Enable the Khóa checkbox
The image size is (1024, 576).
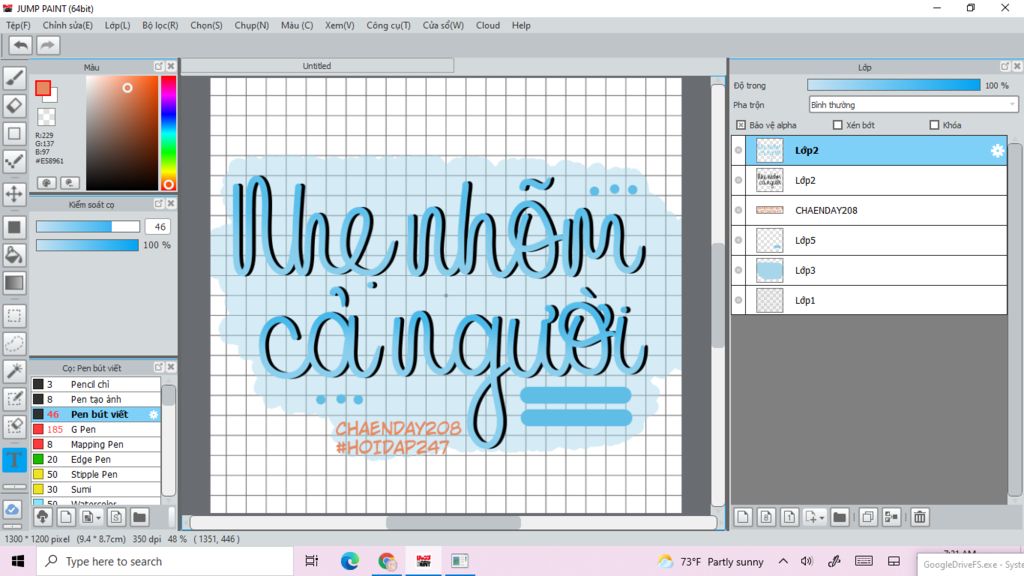tap(934, 125)
